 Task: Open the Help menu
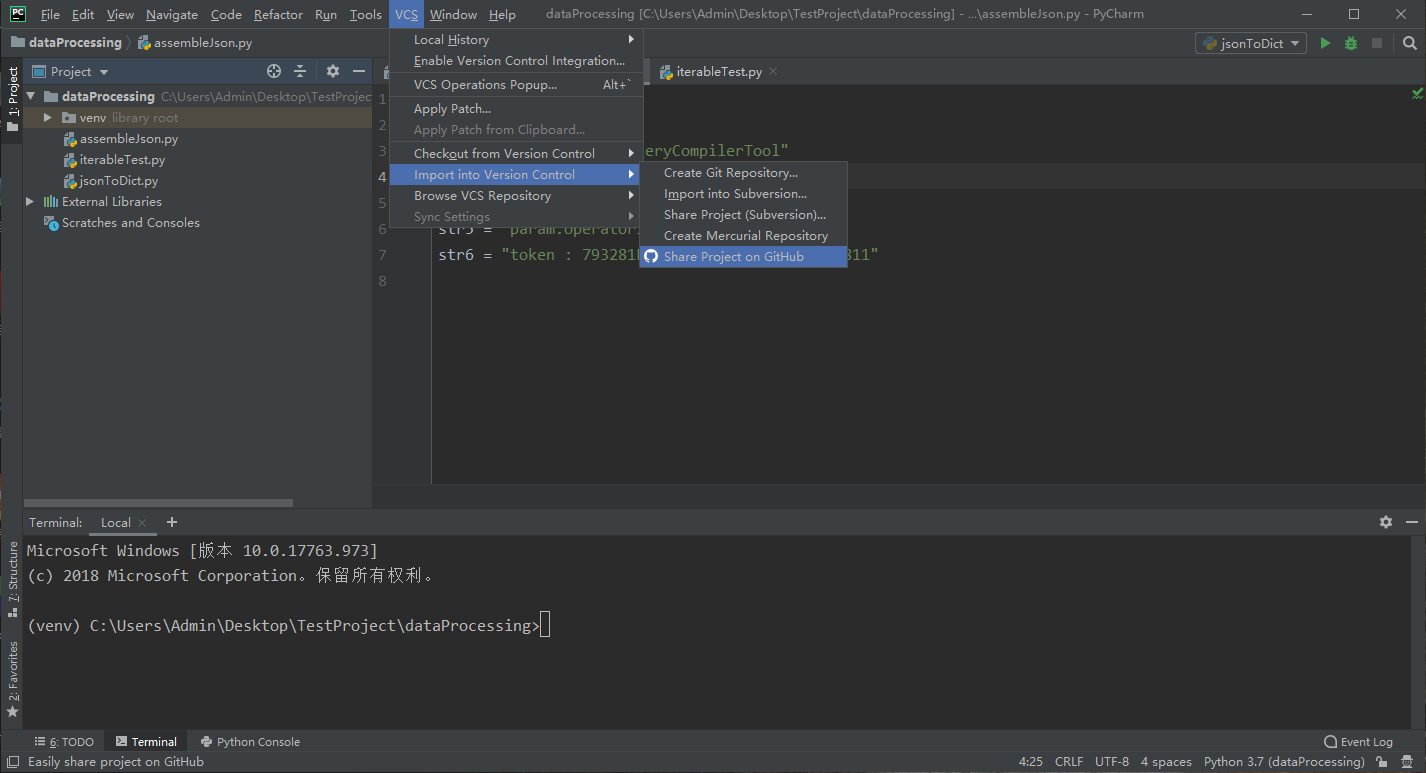coord(502,14)
